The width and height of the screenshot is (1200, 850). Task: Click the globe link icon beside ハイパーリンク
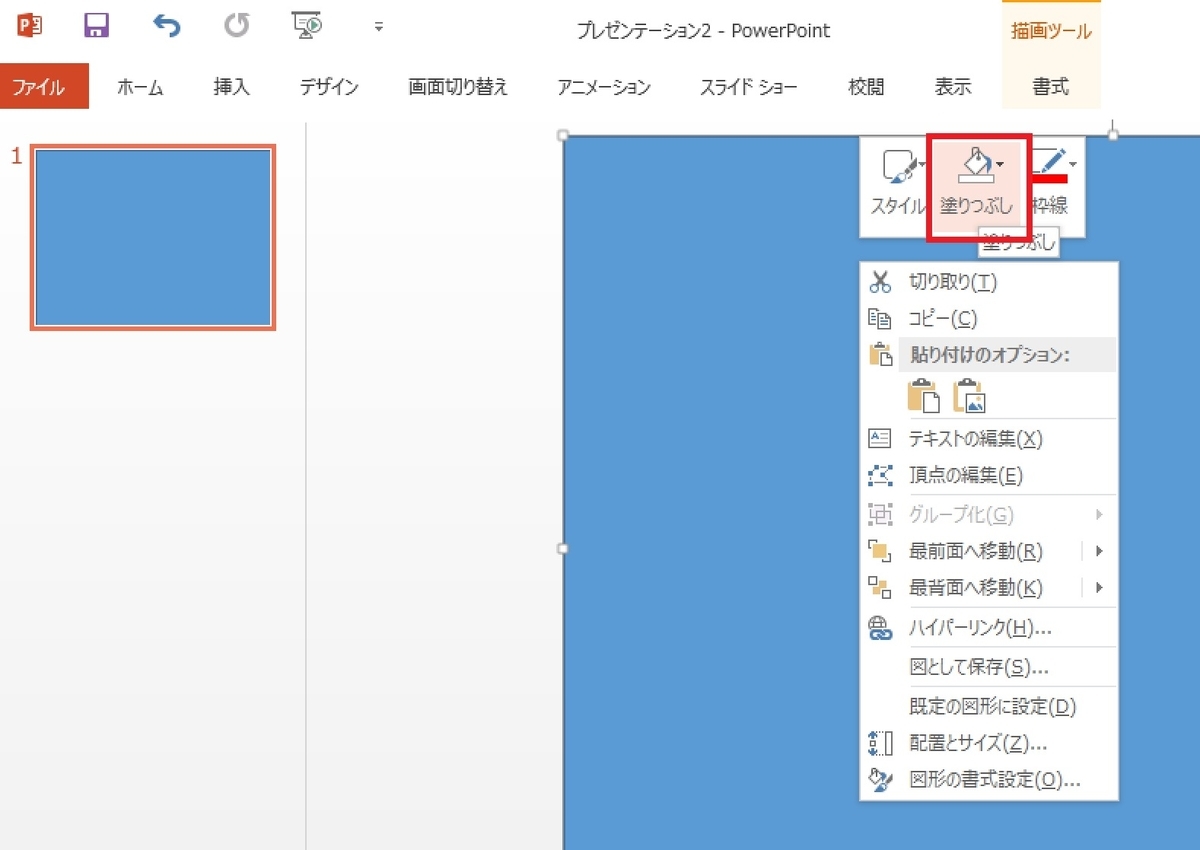pyautogui.click(x=880, y=628)
